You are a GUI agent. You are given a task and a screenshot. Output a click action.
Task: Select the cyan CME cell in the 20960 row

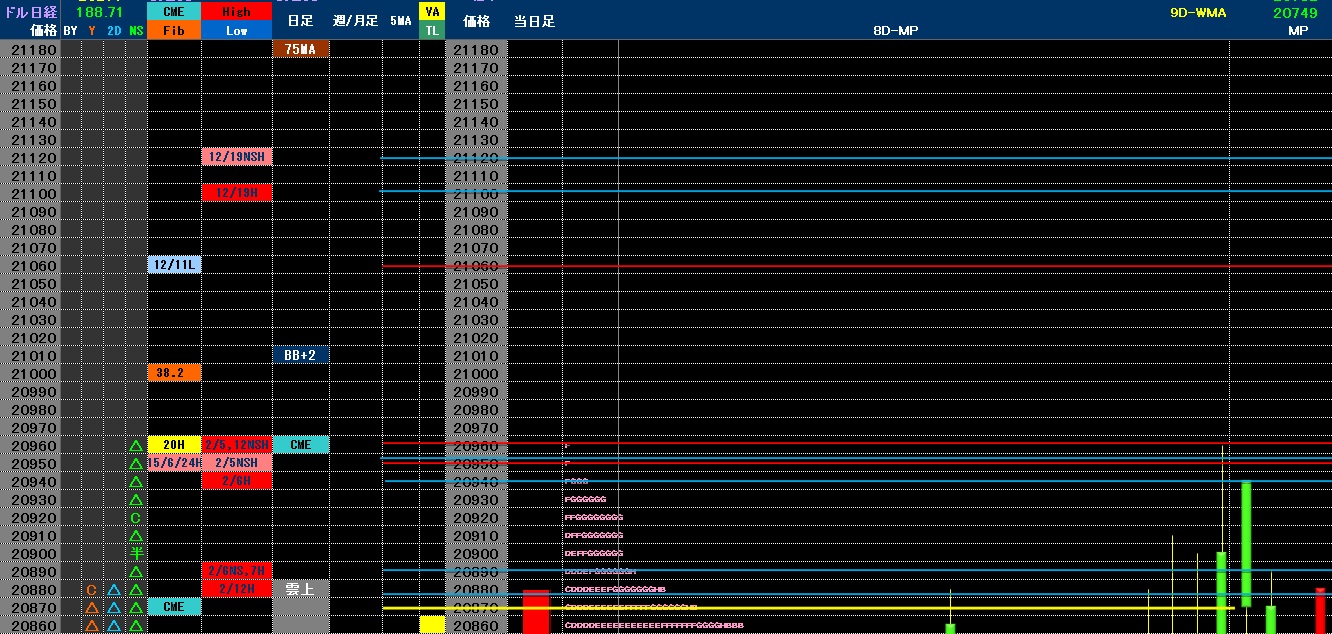tap(301, 445)
